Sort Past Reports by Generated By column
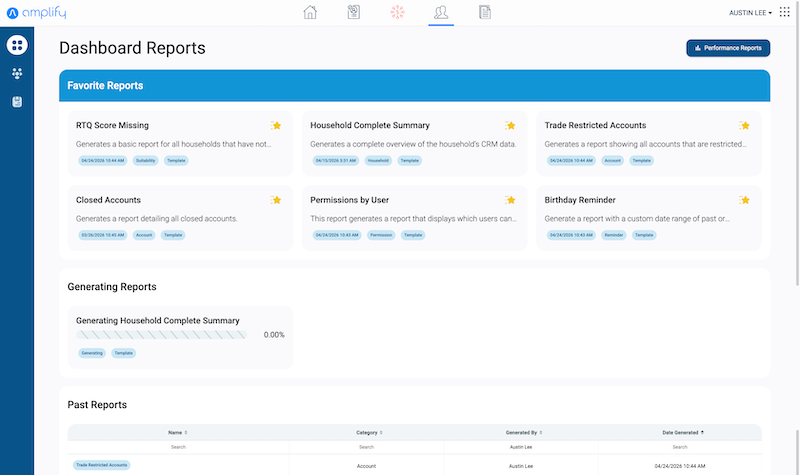Viewport: 800px width, 475px height. coord(524,433)
